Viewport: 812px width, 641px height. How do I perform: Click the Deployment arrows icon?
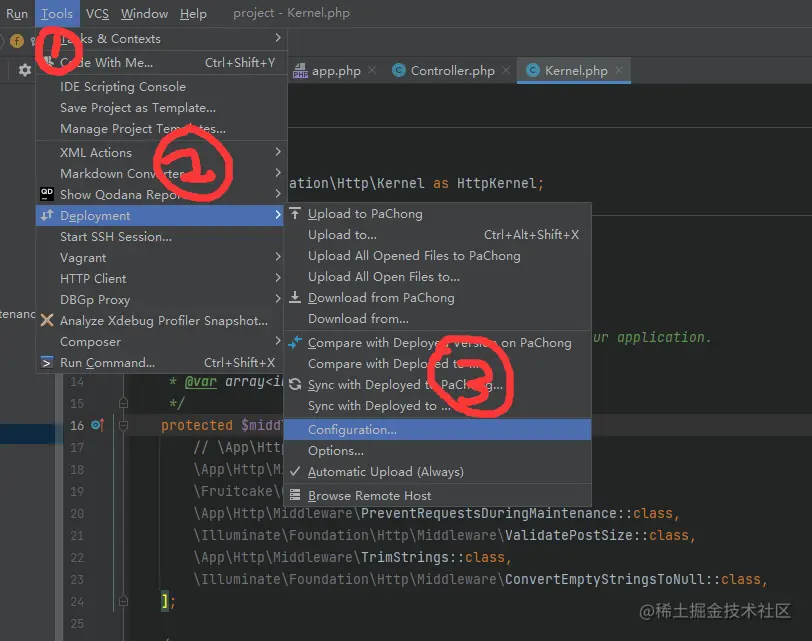click(47, 215)
